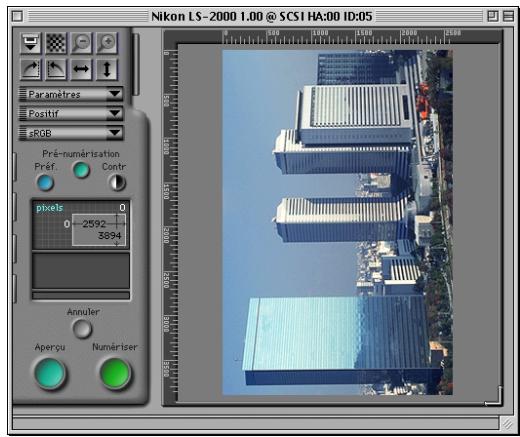Click the vertical drawer handle beside tools
The width and height of the screenshot is (520, 437).
click(x=136, y=64)
